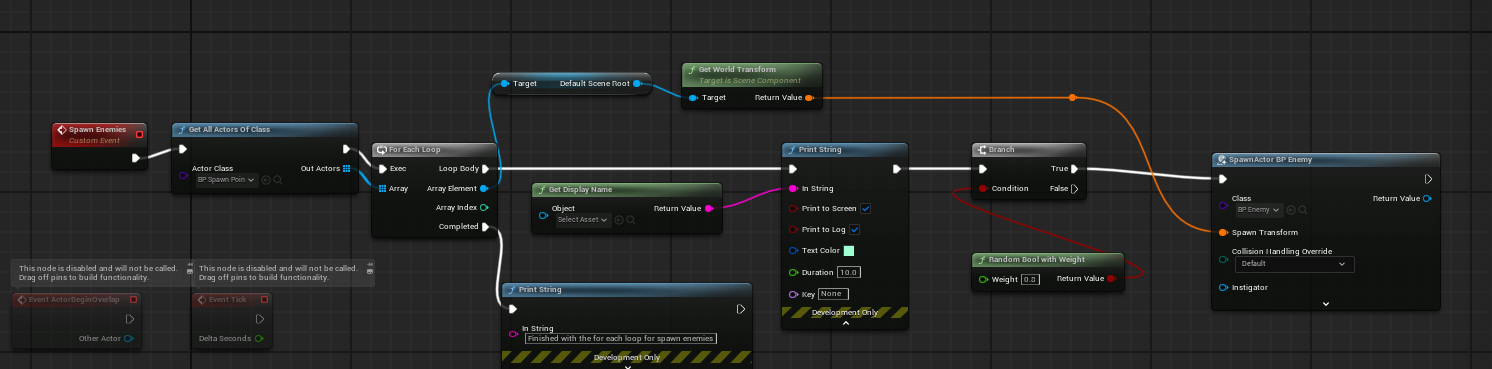Viewport: 1492px width, 369px height.
Task: Open the Text Color swatch
Action: tap(849, 250)
